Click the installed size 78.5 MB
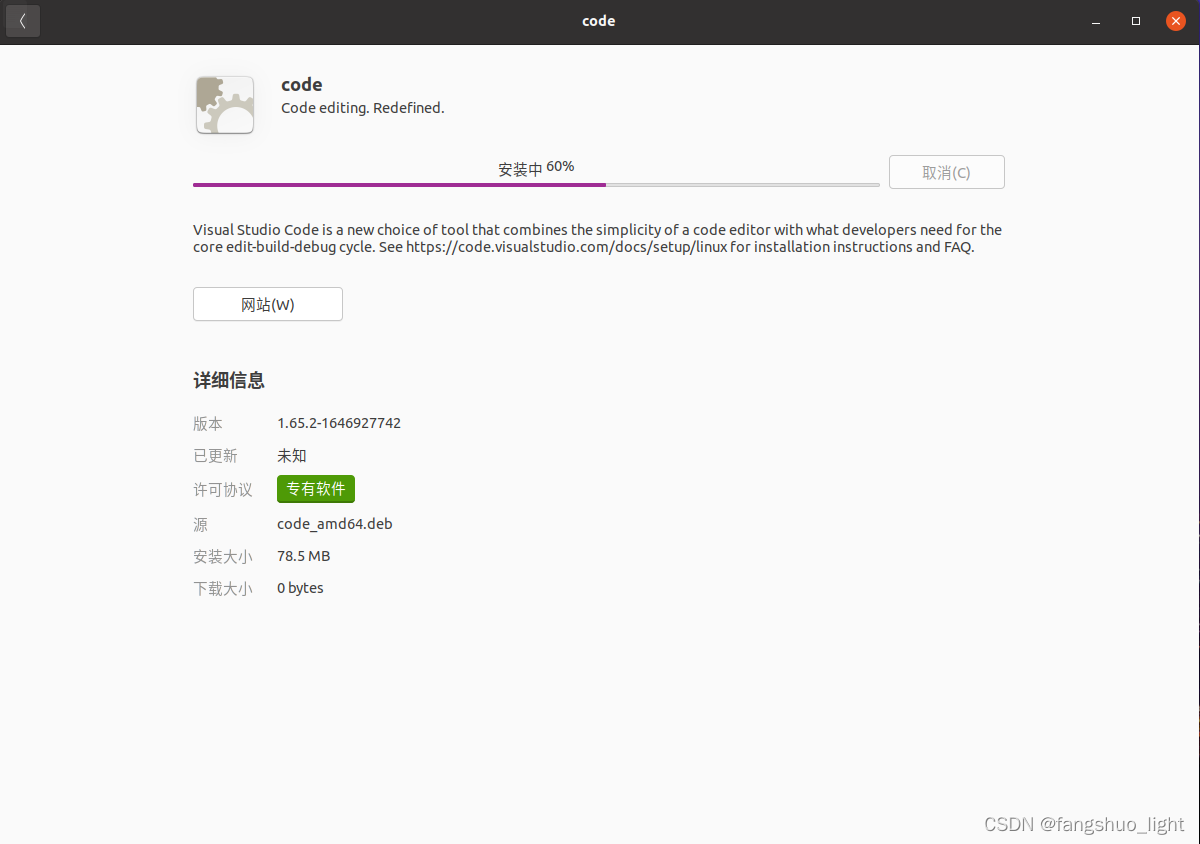1200x844 pixels. (x=303, y=555)
